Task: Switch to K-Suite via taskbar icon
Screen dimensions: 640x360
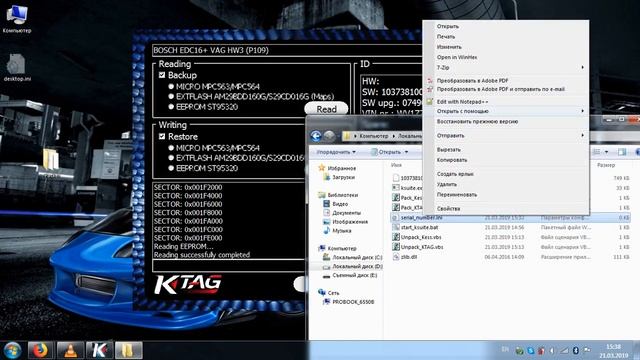Action: pyautogui.click(x=99, y=350)
